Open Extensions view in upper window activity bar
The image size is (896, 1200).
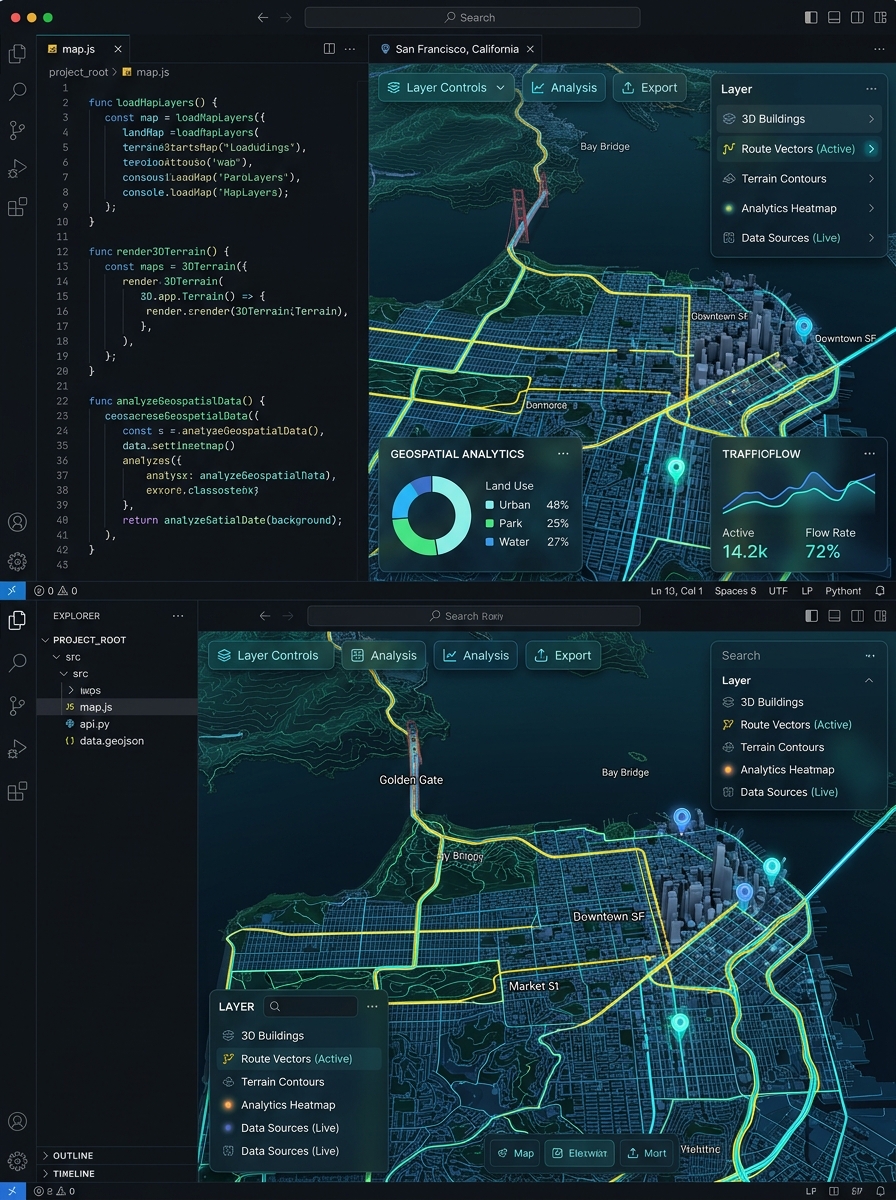[17, 207]
